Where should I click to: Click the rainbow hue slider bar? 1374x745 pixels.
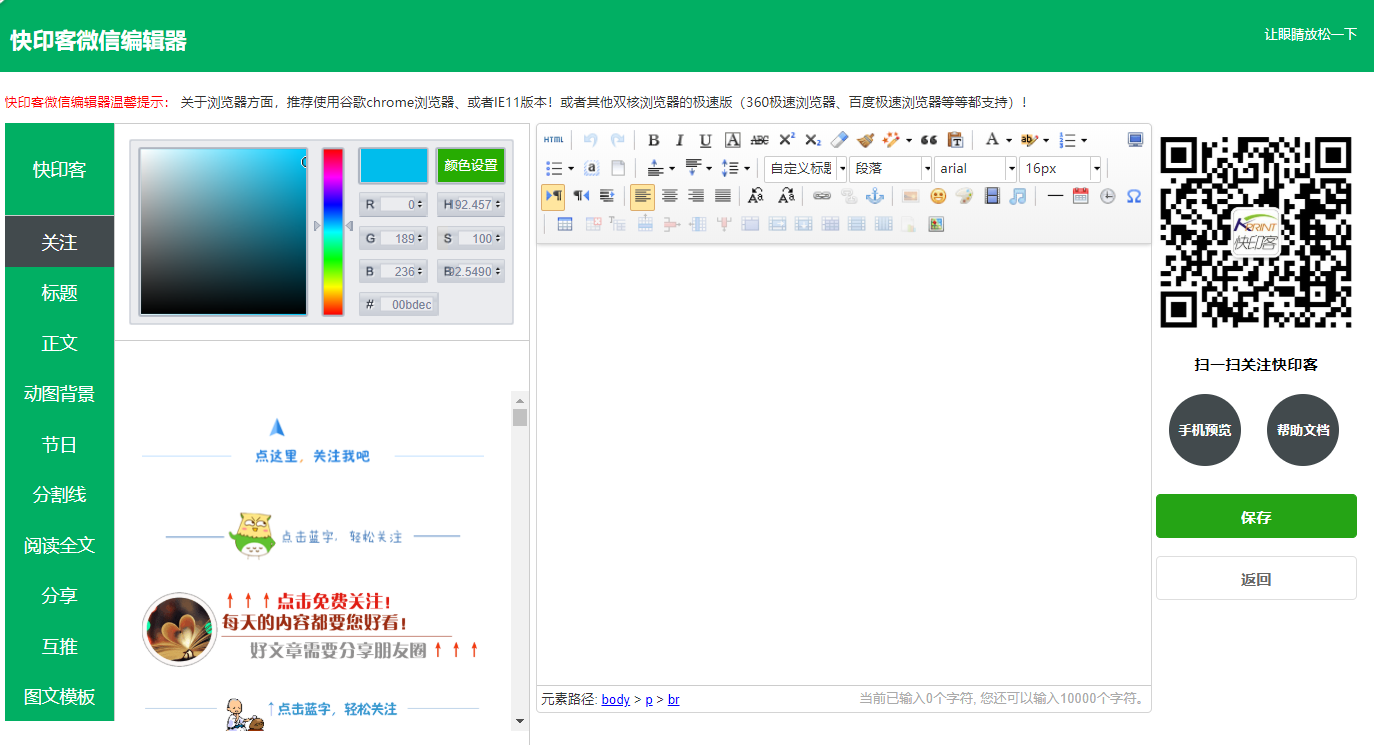coord(333,232)
